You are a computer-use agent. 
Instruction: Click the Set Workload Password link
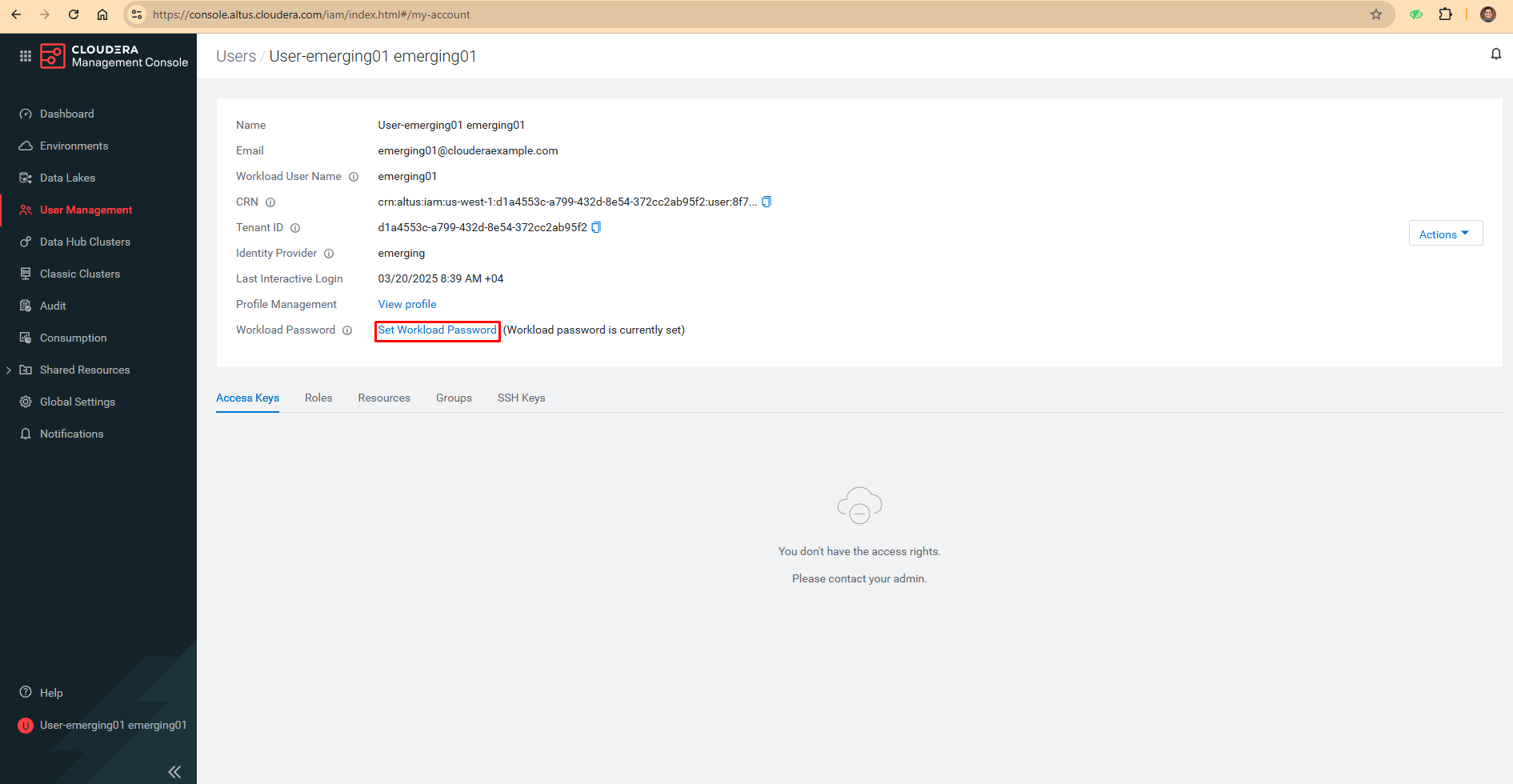(437, 330)
